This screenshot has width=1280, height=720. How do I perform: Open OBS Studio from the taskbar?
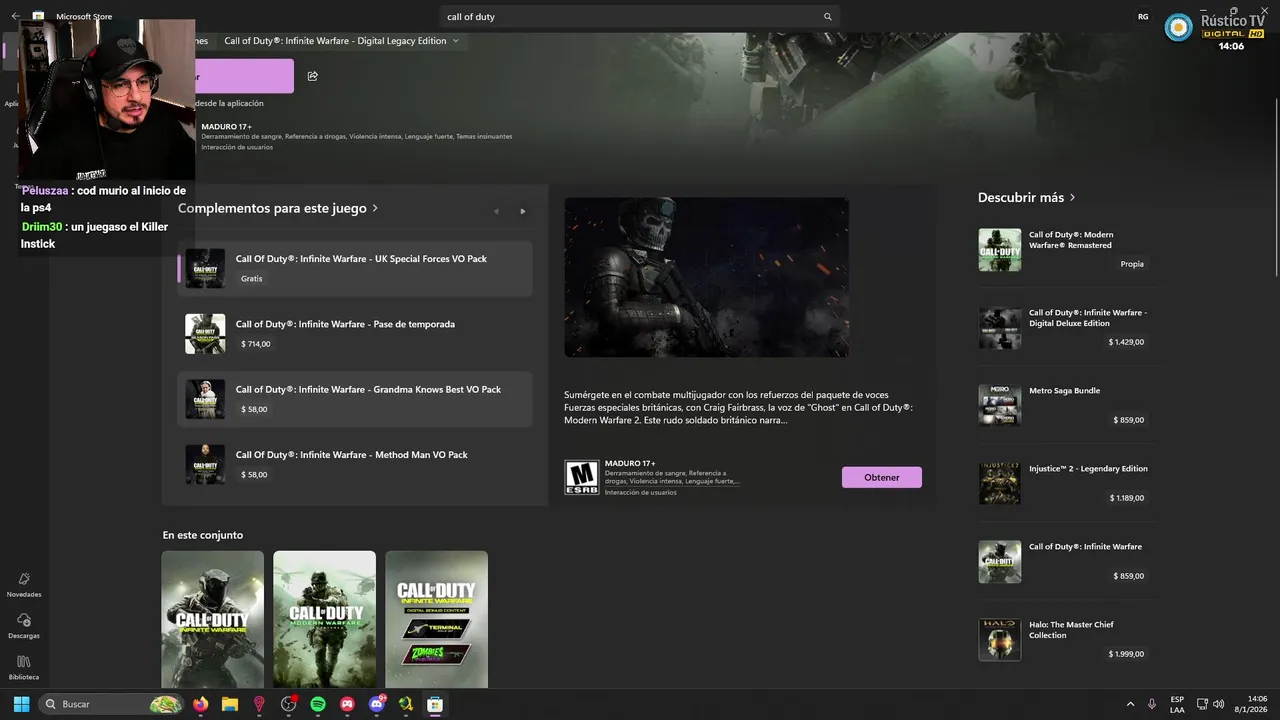(289, 704)
